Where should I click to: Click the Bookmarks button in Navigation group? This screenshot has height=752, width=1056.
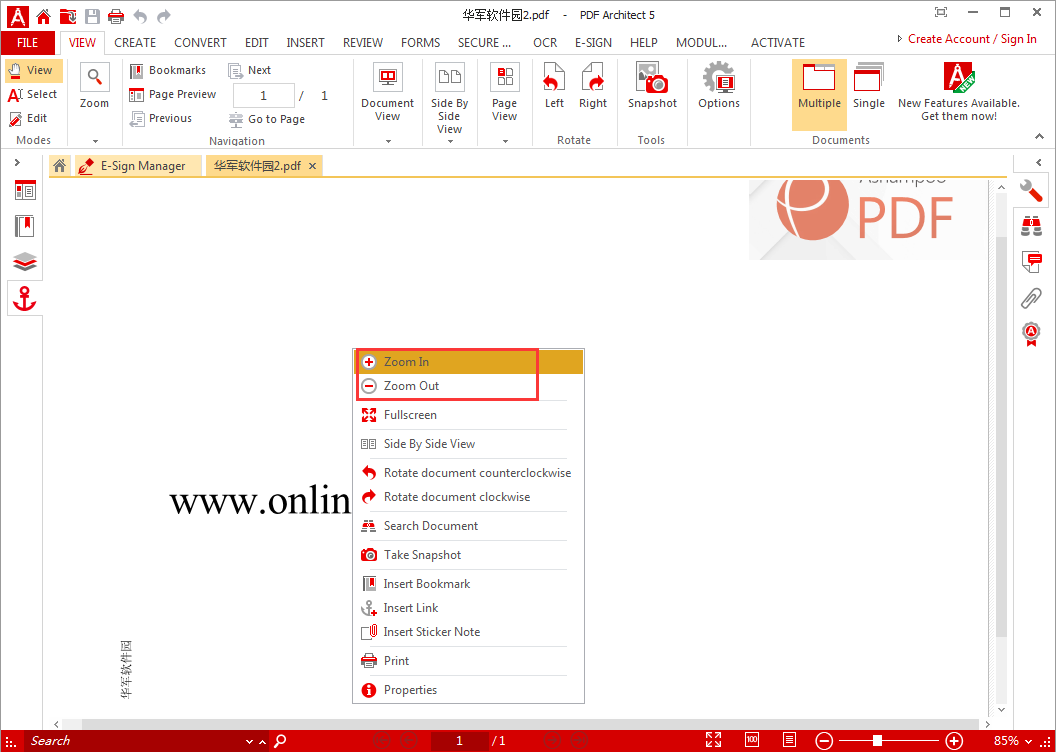(x=168, y=71)
